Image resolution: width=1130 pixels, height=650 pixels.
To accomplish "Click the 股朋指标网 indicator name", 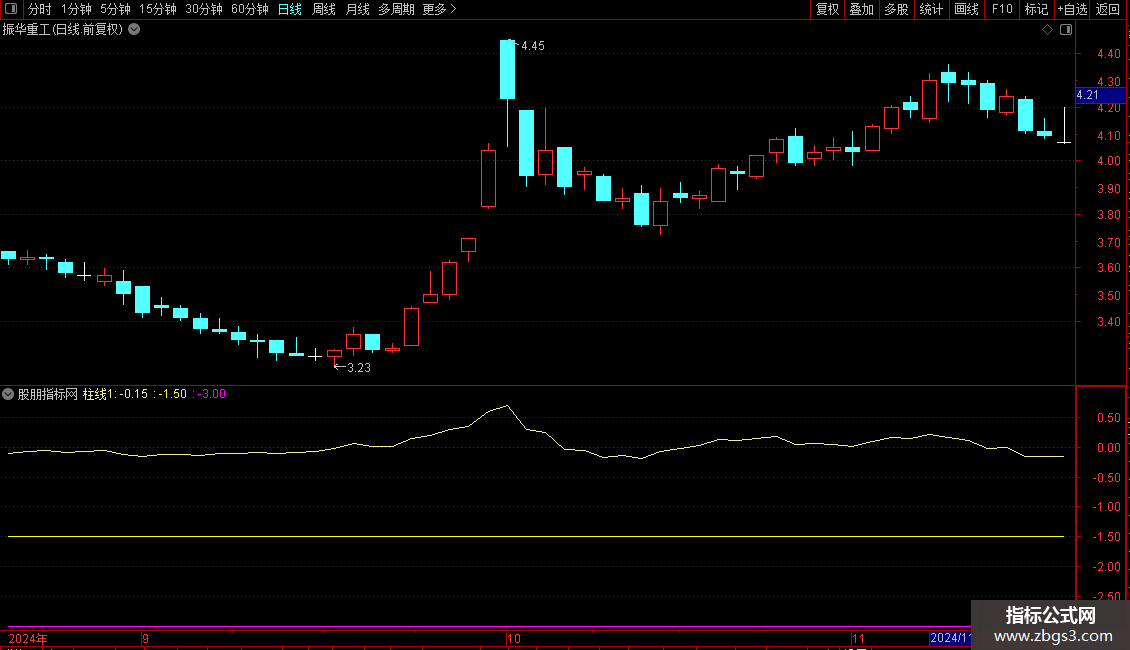I will (x=48, y=394).
